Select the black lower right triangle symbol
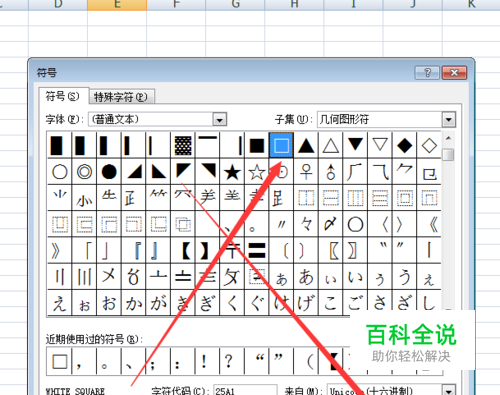This screenshot has width=500, height=395. pyautogui.click(x=134, y=172)
